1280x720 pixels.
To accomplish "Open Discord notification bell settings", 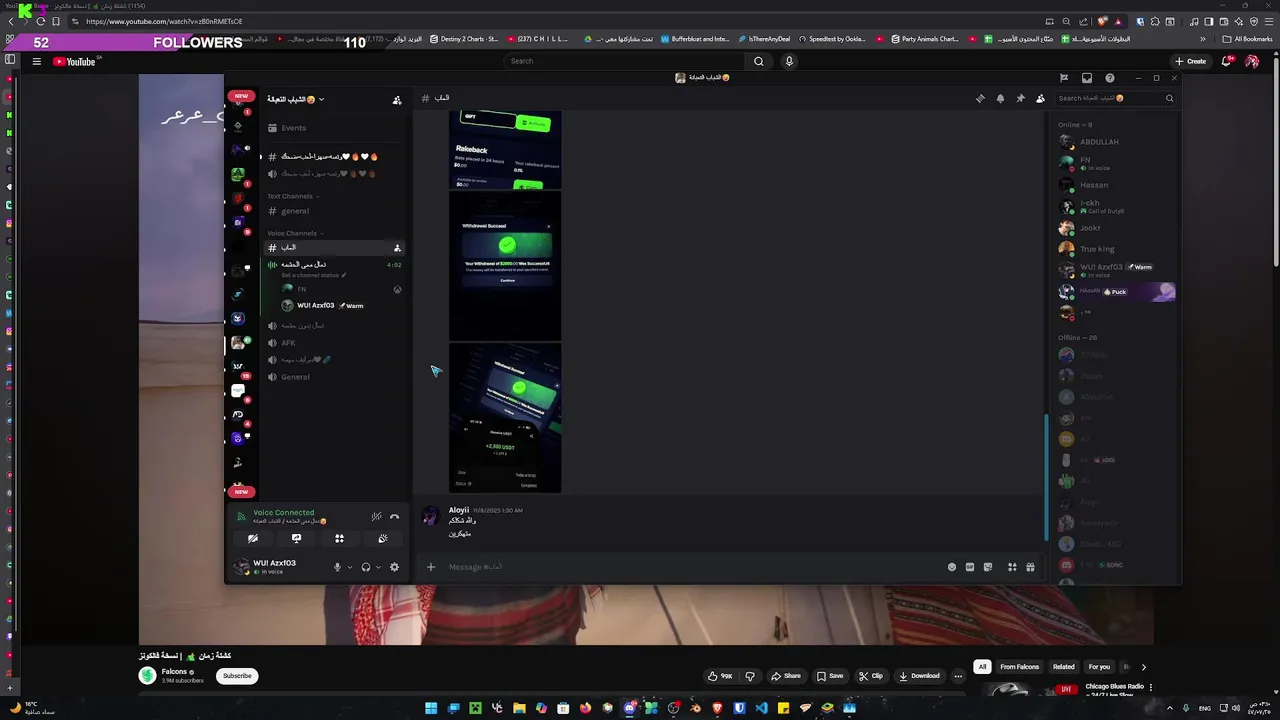I will [1000, 98].
